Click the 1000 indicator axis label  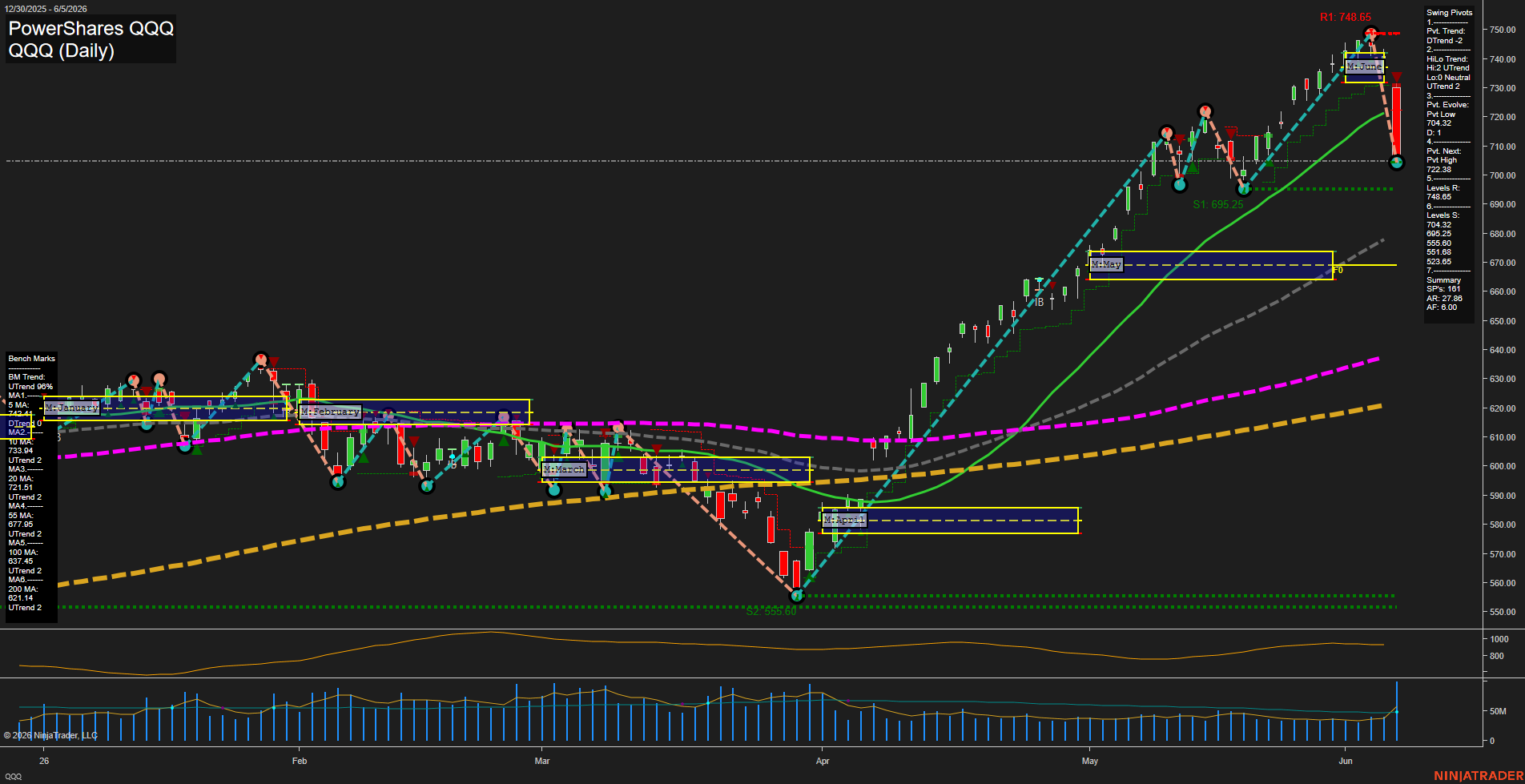click(x=1499, y=639)
